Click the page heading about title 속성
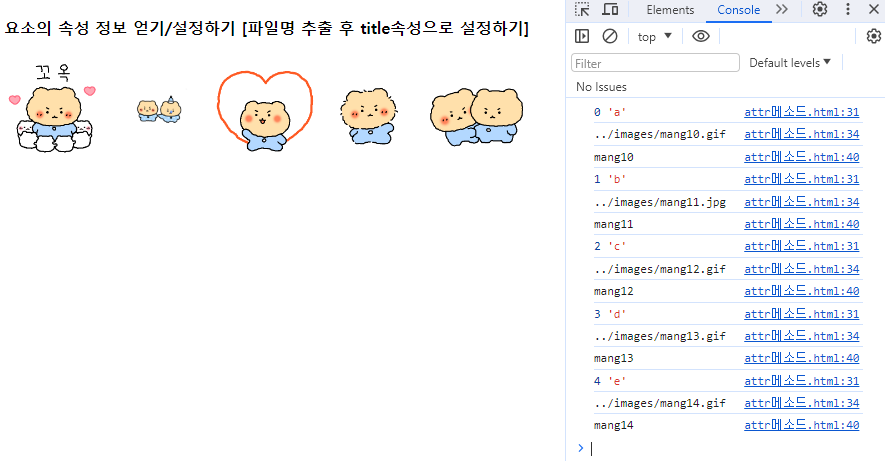Screen dimensions: 885x461 tap(266, 28)
